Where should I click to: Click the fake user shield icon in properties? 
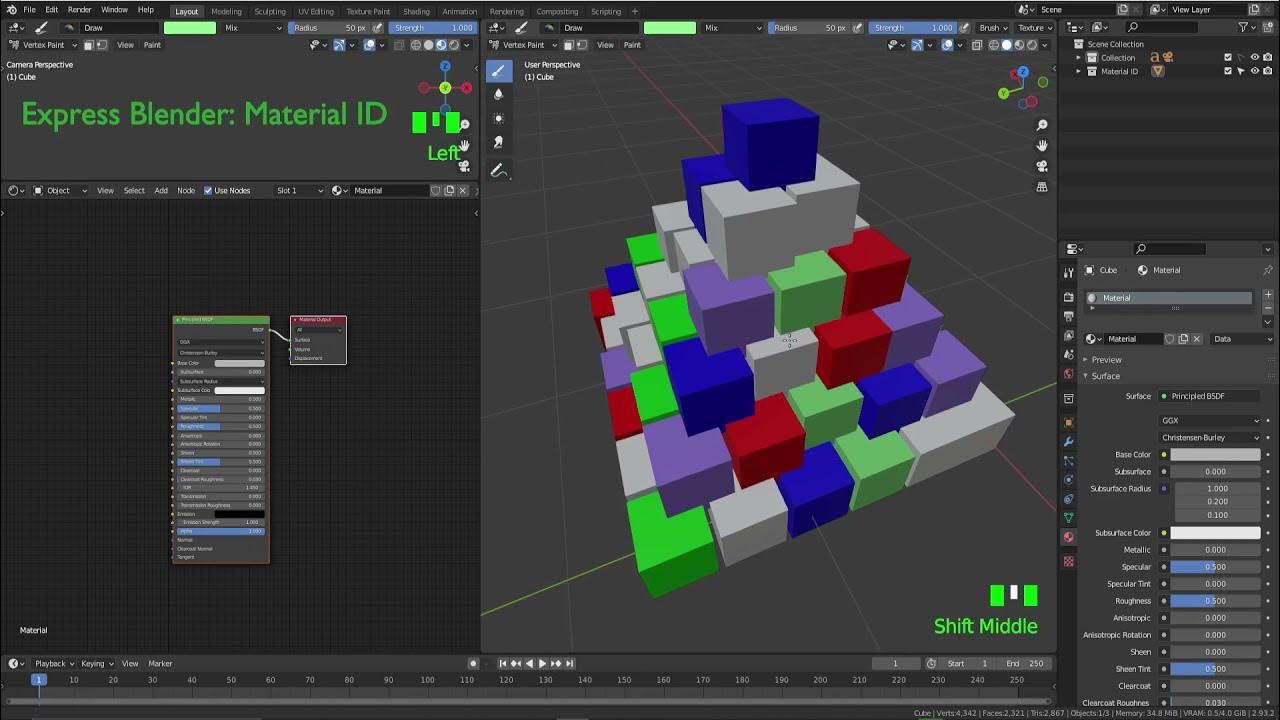click(x=1170, y=339)
